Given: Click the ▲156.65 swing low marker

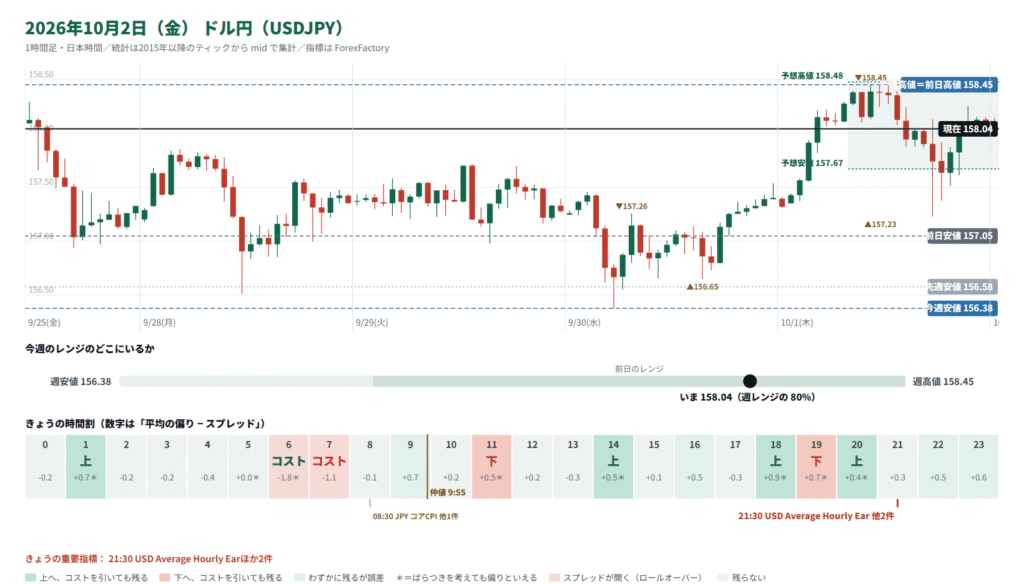Looking at the screenshot, I should 702,287.
